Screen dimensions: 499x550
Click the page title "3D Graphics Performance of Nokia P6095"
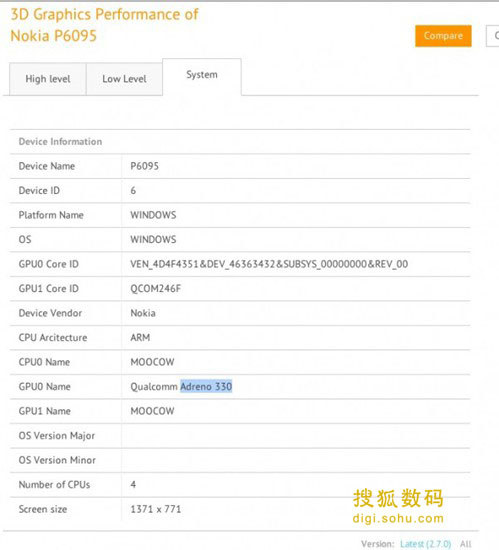[x=104, y=25]
